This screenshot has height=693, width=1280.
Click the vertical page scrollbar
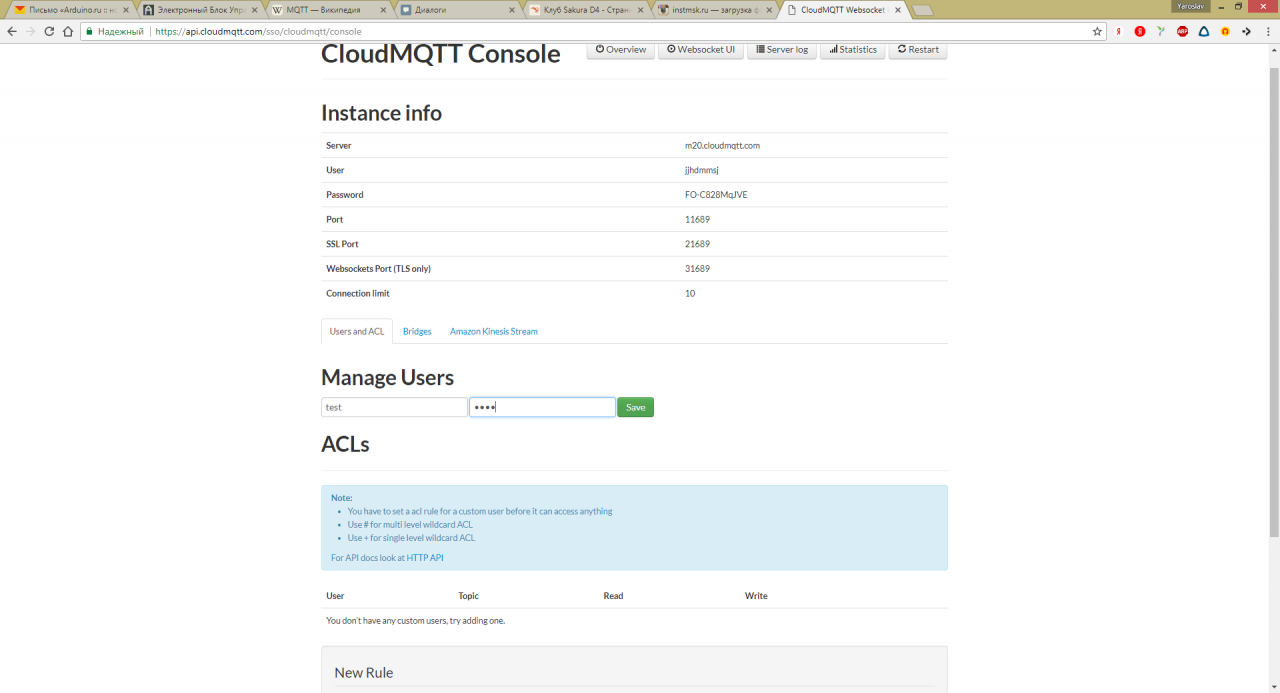(1273, 302)
